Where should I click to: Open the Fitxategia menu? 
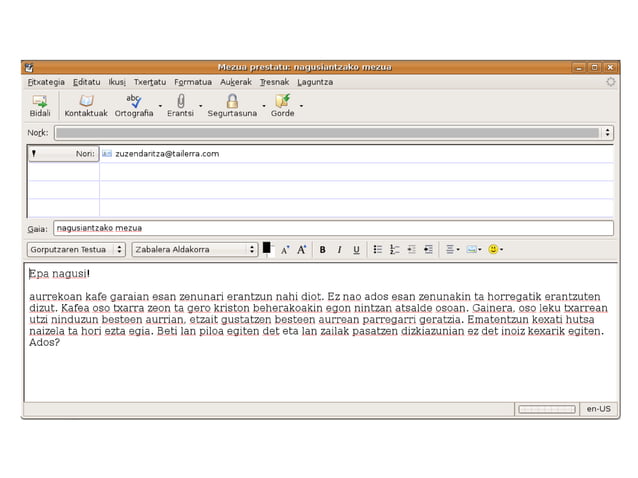(46, 82)
